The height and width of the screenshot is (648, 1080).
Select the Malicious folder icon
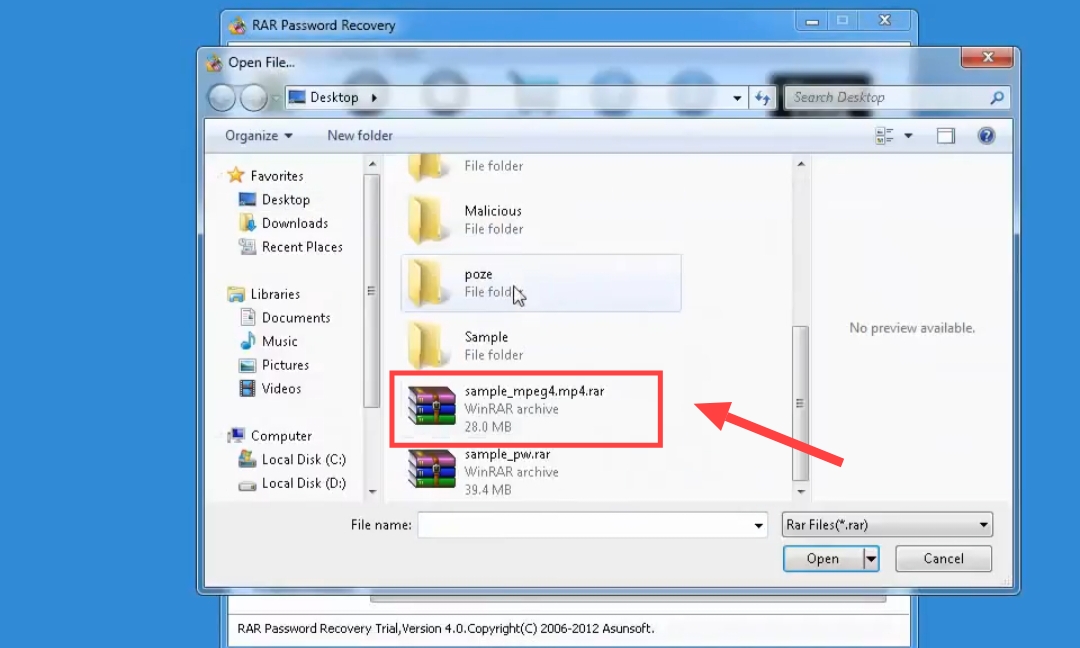(426, 220)
